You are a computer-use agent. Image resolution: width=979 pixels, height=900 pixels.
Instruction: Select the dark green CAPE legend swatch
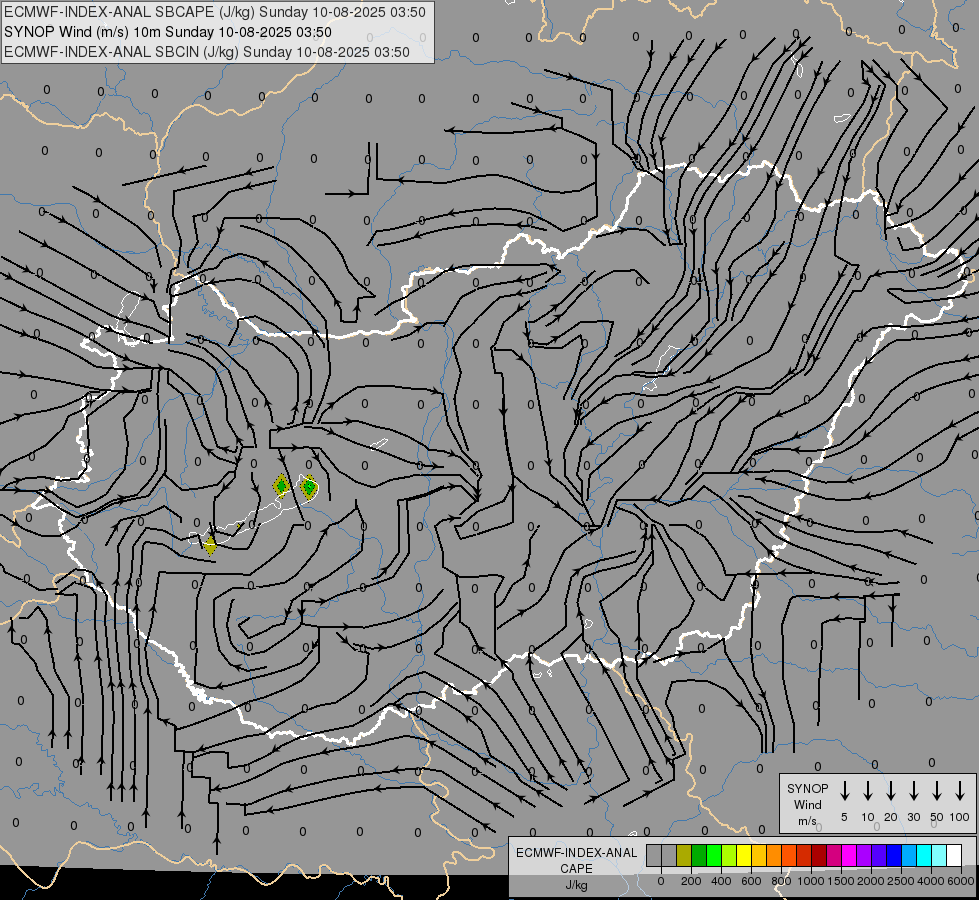point(699,855)
